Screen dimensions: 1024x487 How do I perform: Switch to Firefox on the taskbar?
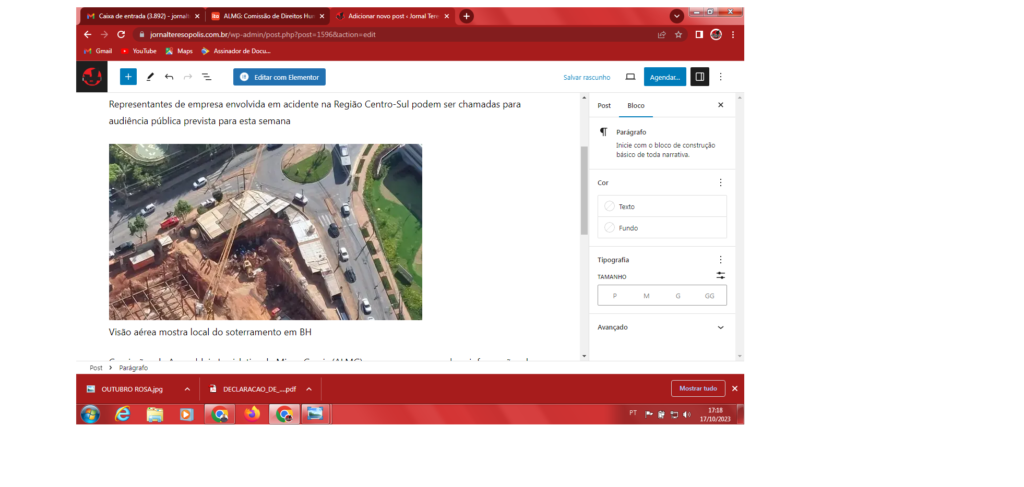coord(252,414)
